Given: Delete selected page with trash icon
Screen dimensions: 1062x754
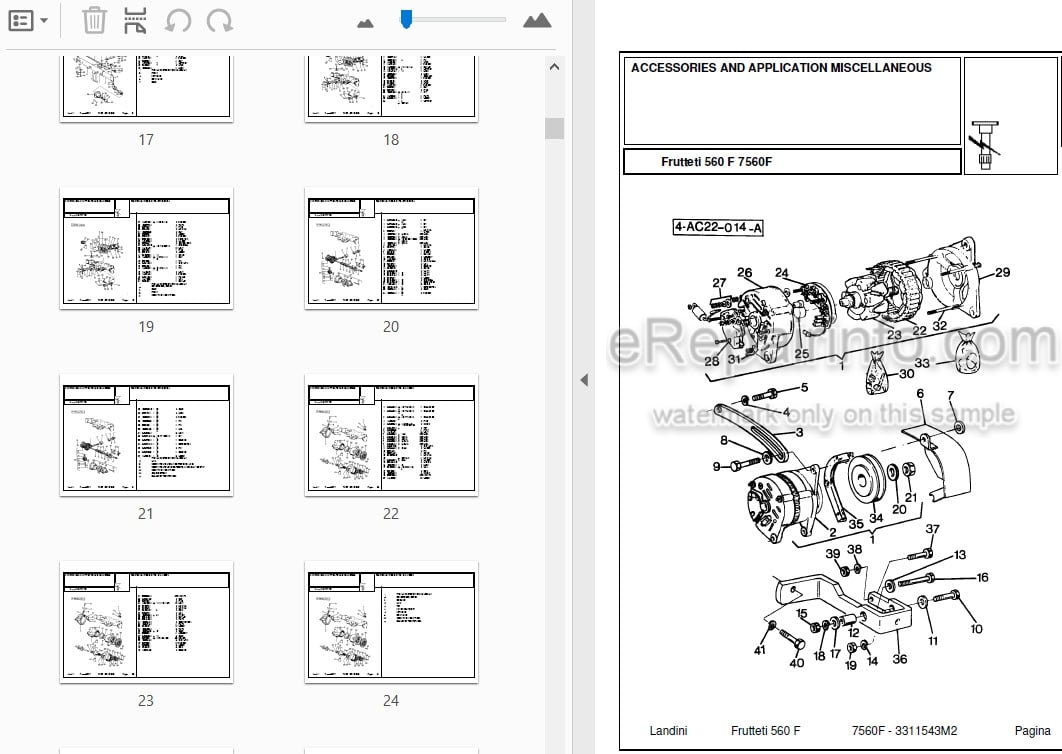Looking at the screenshot, I should [x=94, y=20].
